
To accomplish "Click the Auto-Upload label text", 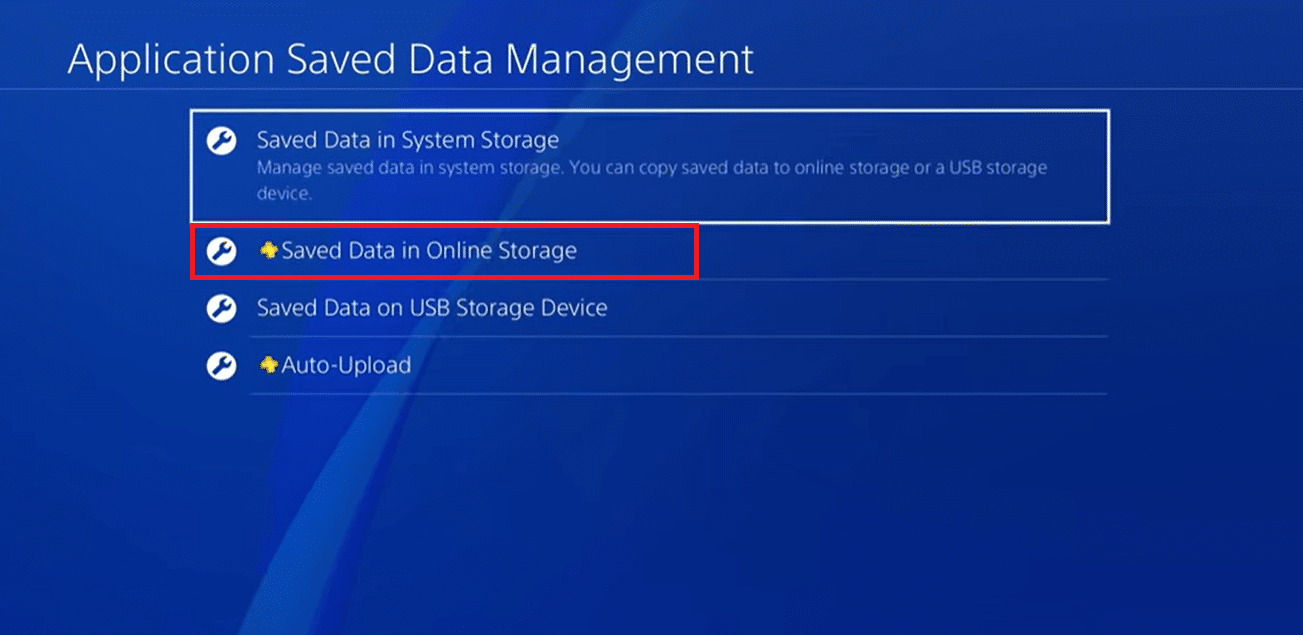I will click(x=344, y=366).
